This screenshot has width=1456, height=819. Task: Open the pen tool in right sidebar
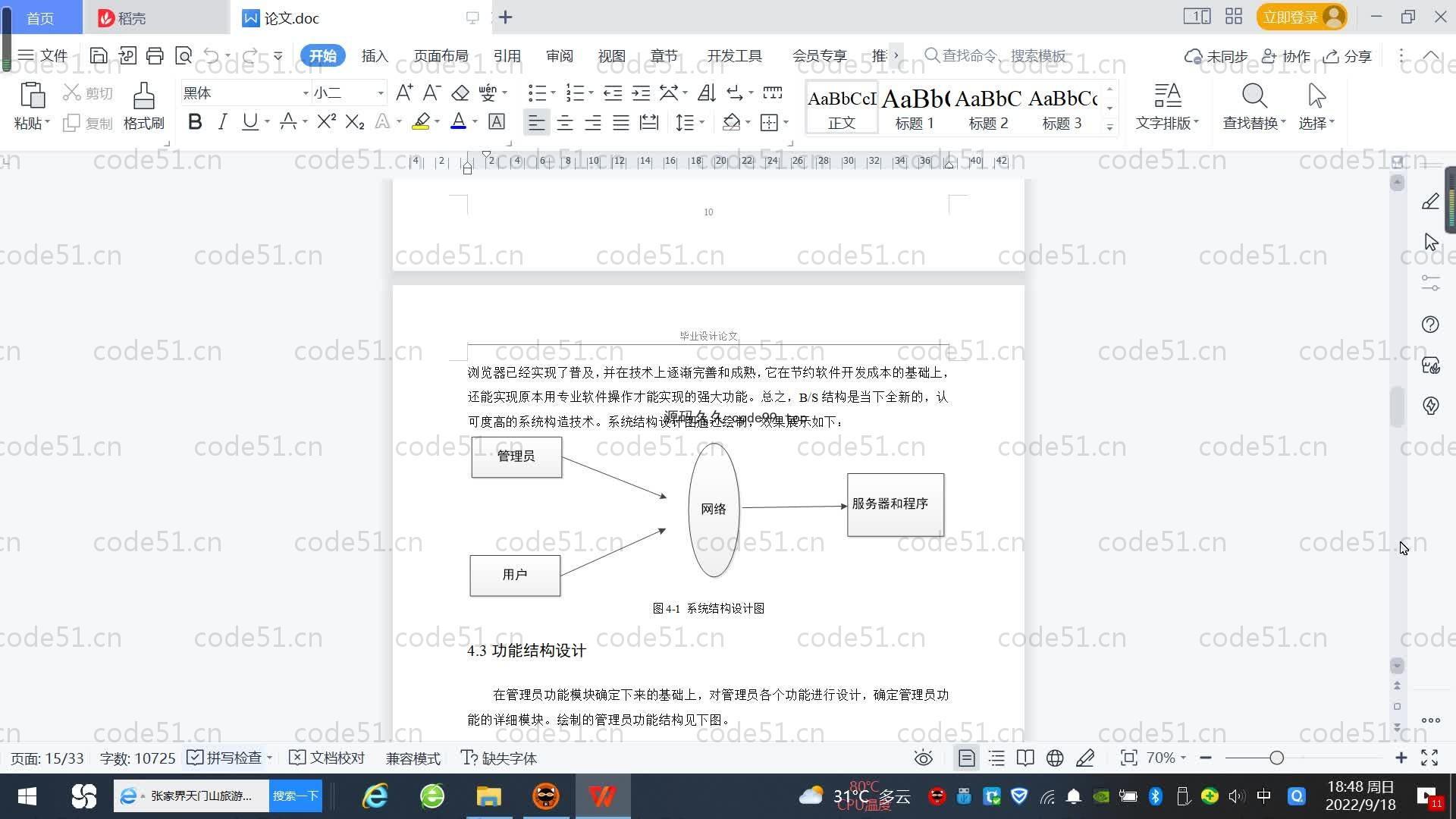pyautogui.click(x=1430, y=201)
